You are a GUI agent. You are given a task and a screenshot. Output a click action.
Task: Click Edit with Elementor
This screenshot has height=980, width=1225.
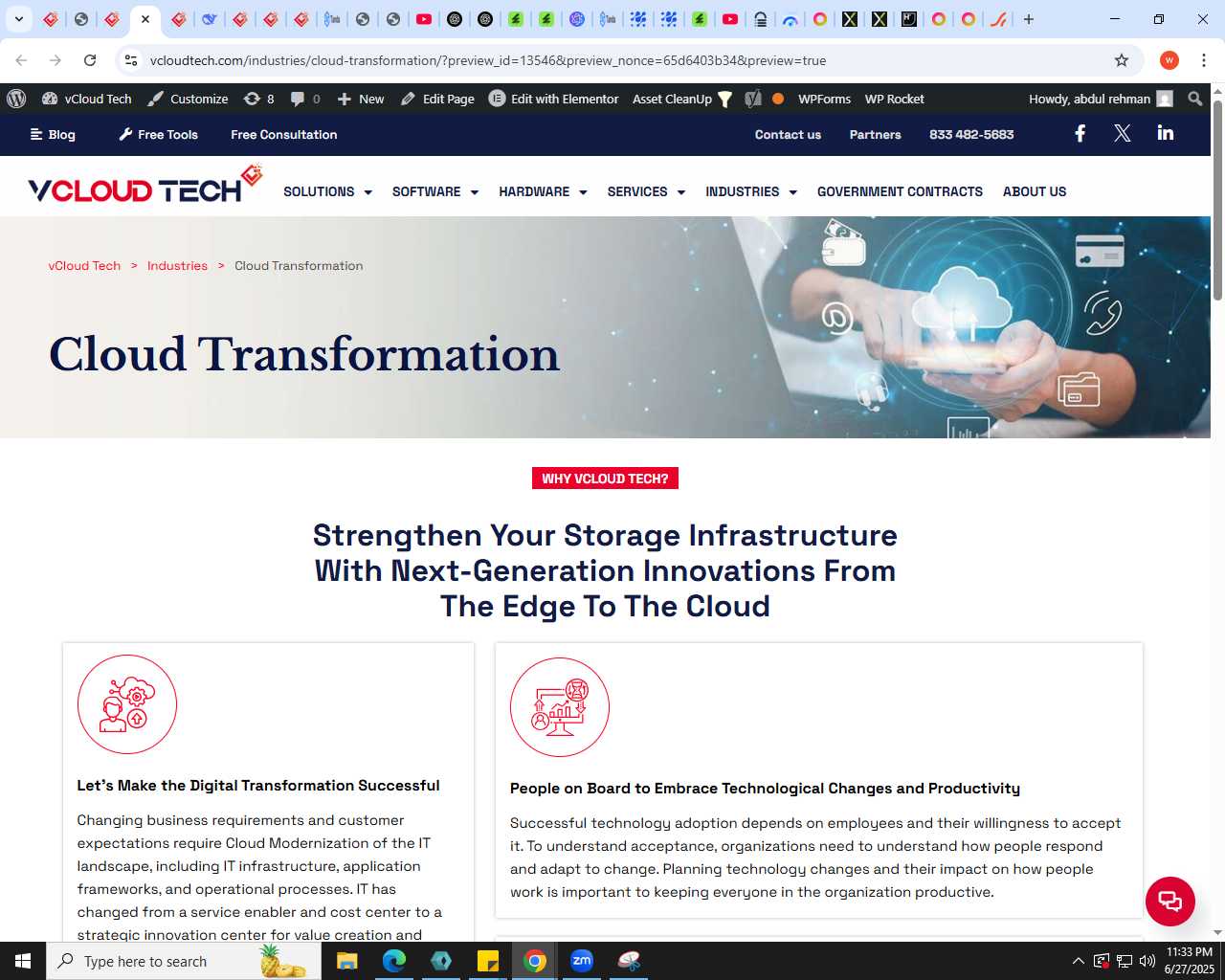[554, 99]
